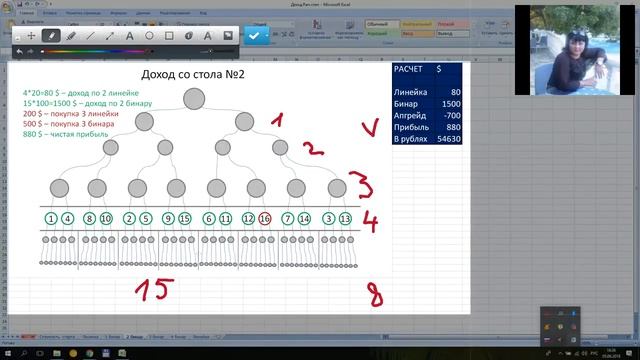This screenshot has height=360, width=640.
Task: Click the 'РАСЧЕТ' header cell
Action: point(408,69)
